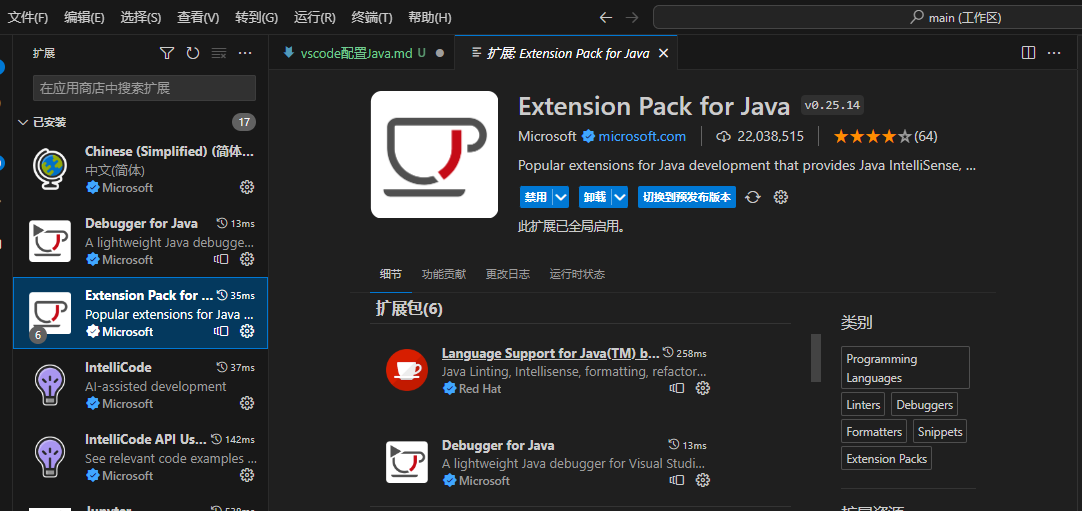Click 切换到预发布版本 button

(687, 197)
